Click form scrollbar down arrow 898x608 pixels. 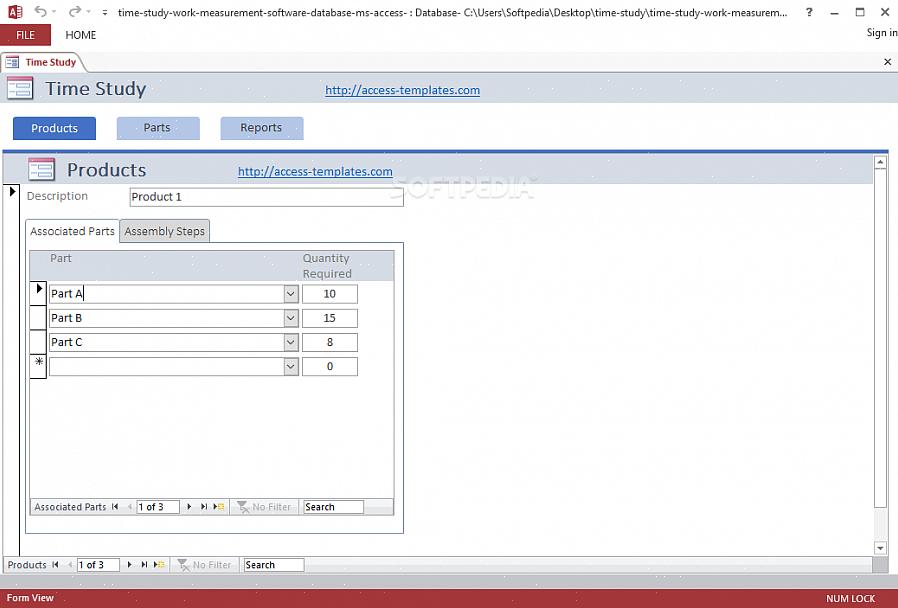click(880, 548)
